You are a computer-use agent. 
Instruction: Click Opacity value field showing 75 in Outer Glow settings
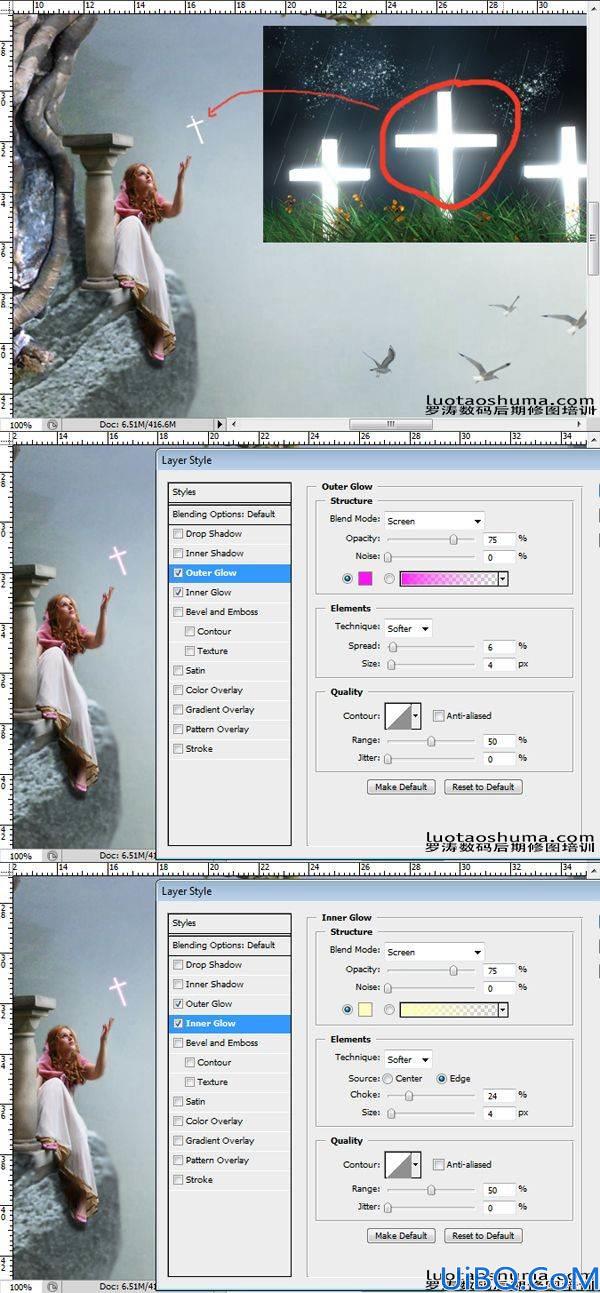pyautogui.click(x=500, y=539)
